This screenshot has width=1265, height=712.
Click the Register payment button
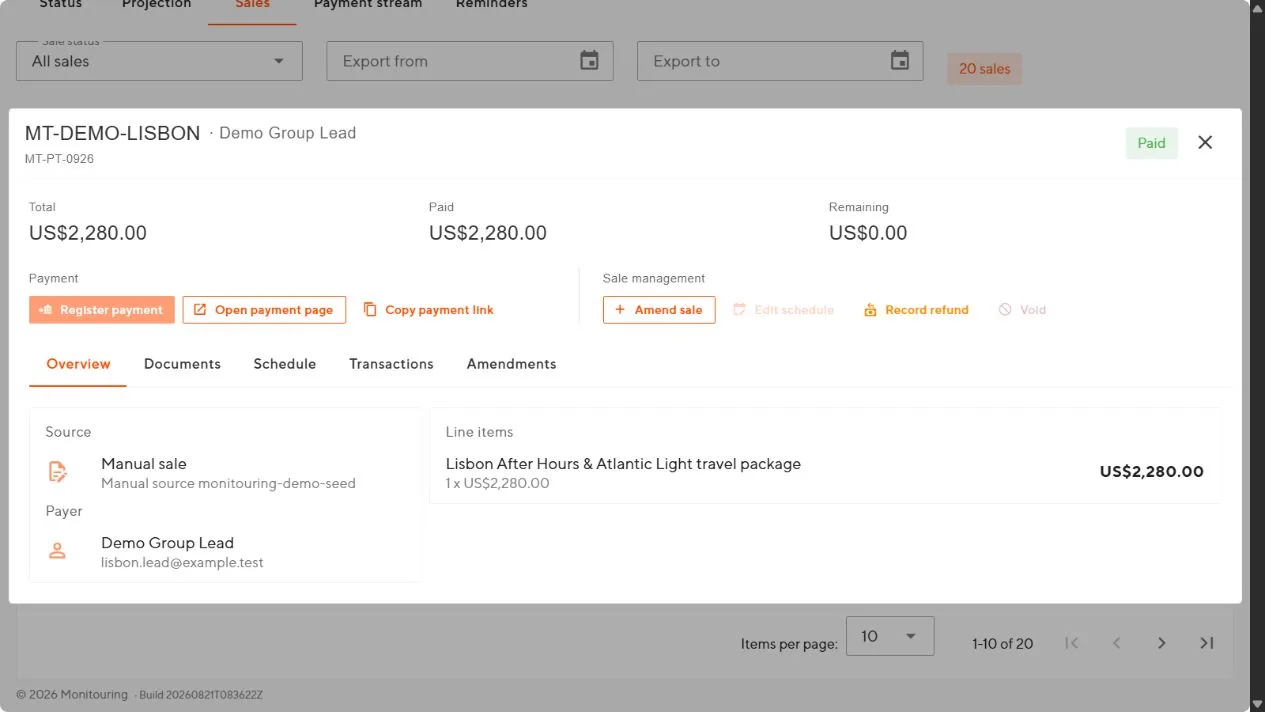click(x=102, y=310)
